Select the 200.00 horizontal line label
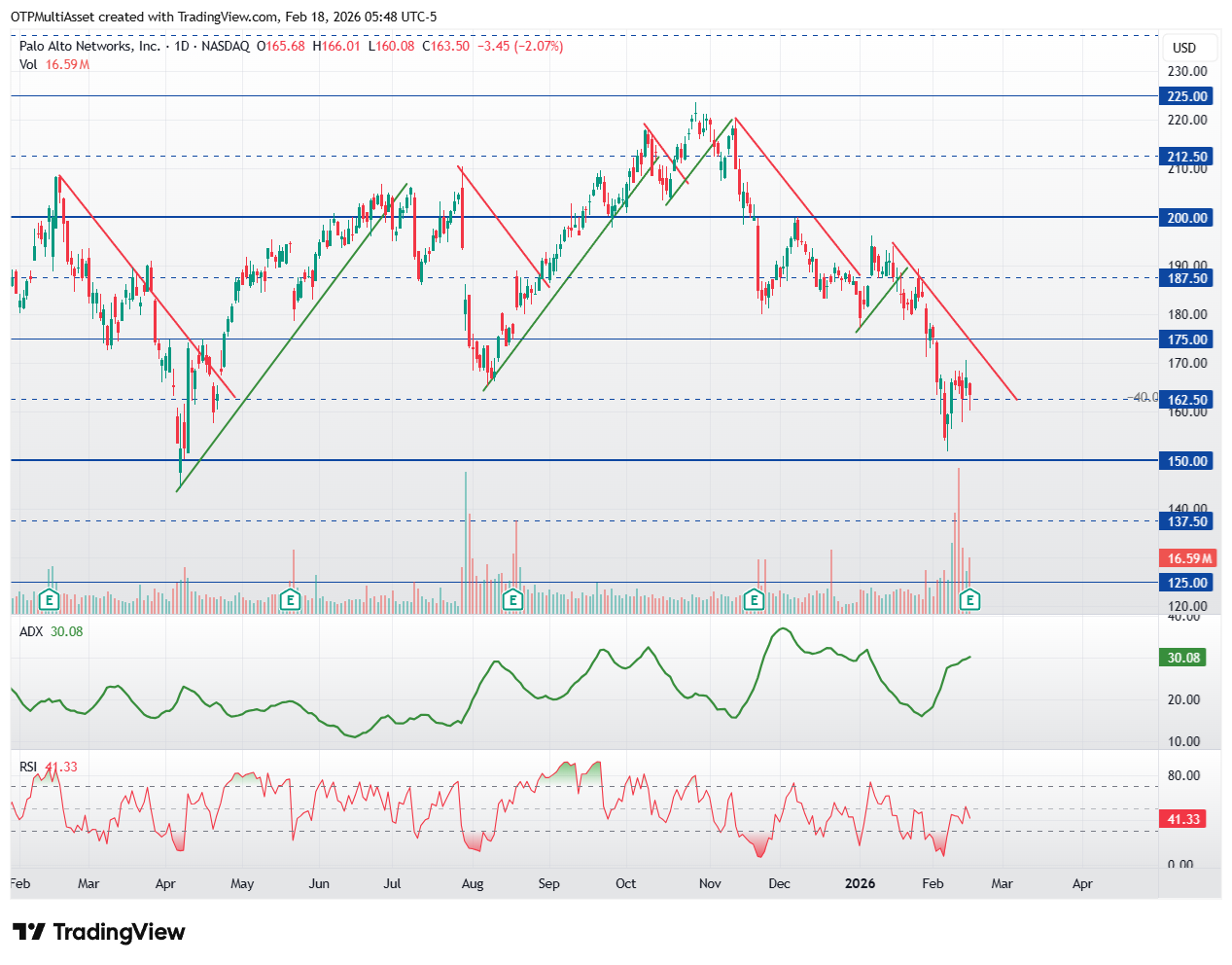1232x965 pixels. click(1186, 218)
